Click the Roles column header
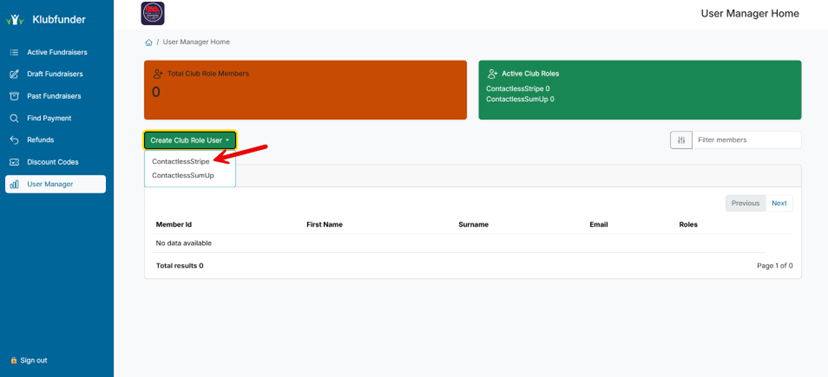 688,224
